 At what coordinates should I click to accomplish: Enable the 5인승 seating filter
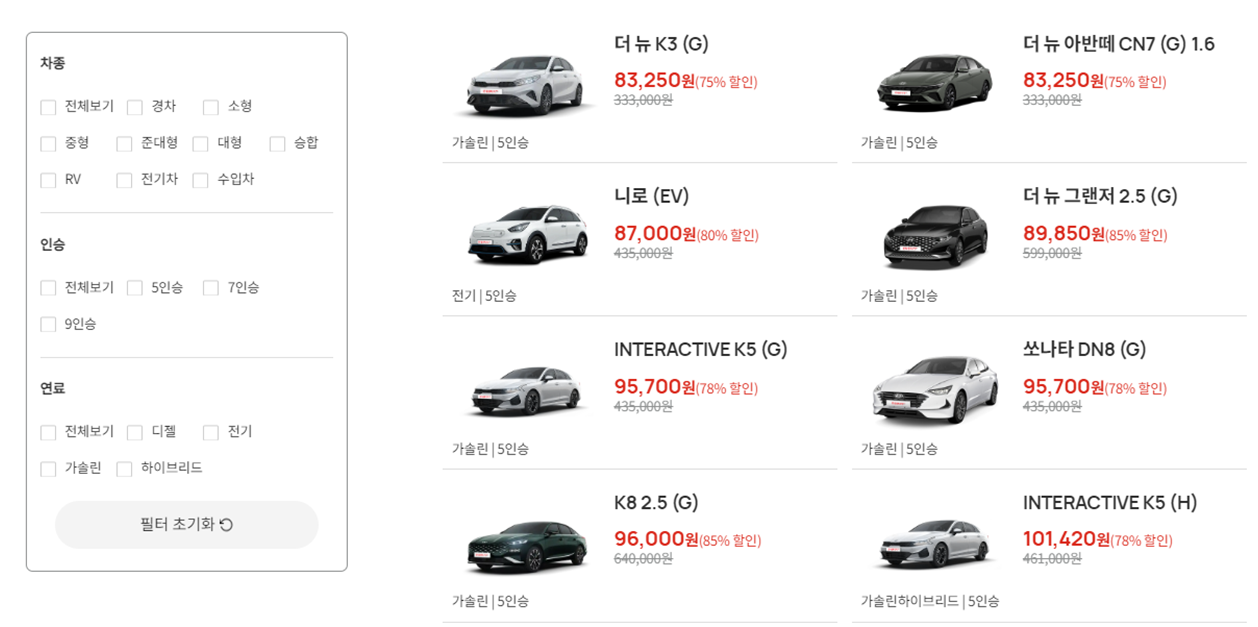click(x=134, y=287)
